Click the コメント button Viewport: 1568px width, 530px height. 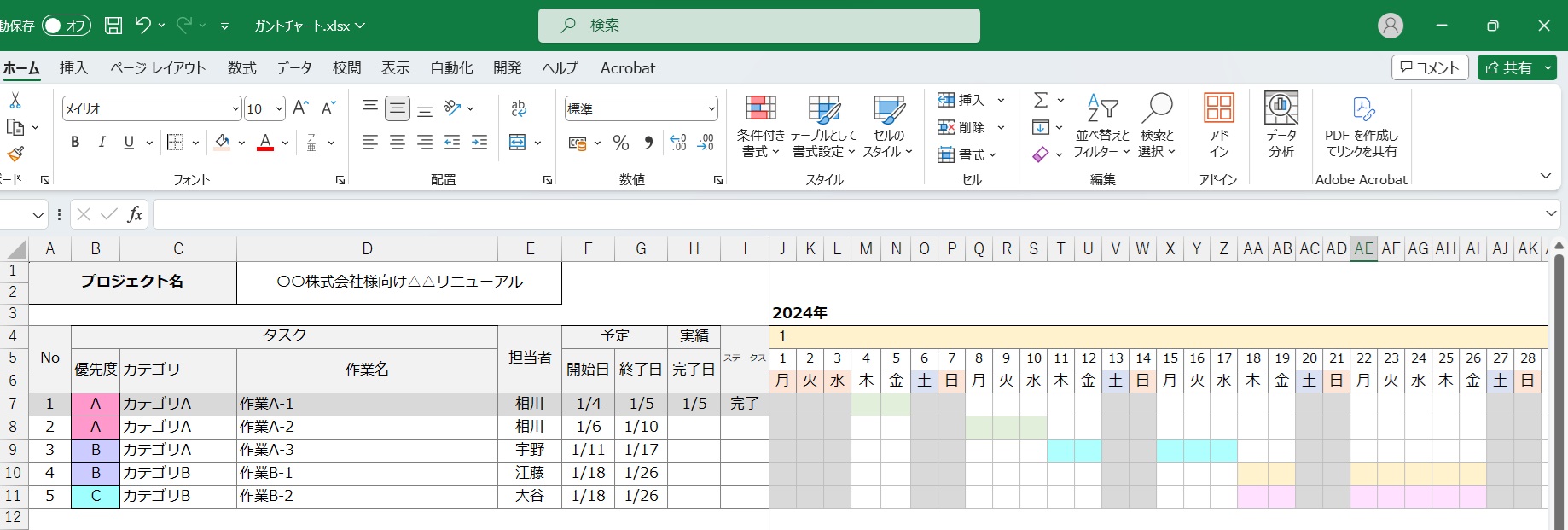(1431, 67)
